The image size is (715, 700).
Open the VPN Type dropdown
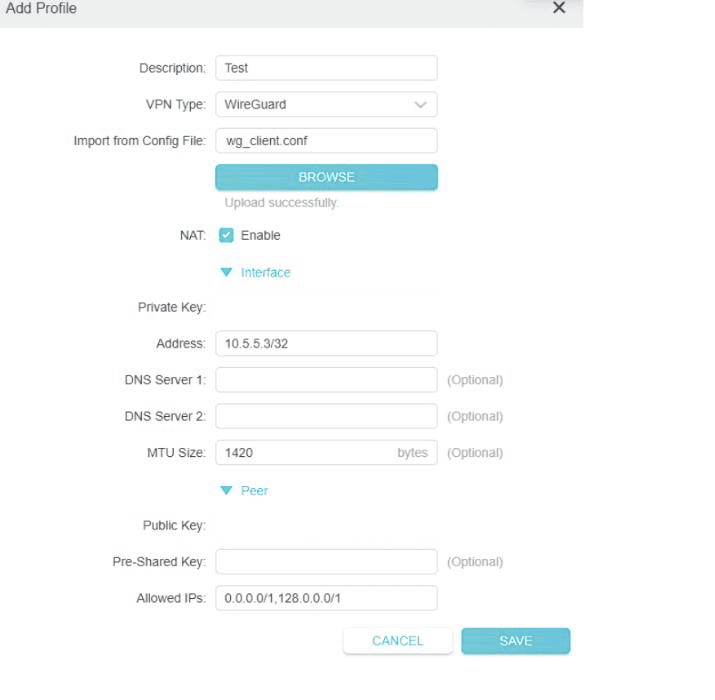click(326, 104)
